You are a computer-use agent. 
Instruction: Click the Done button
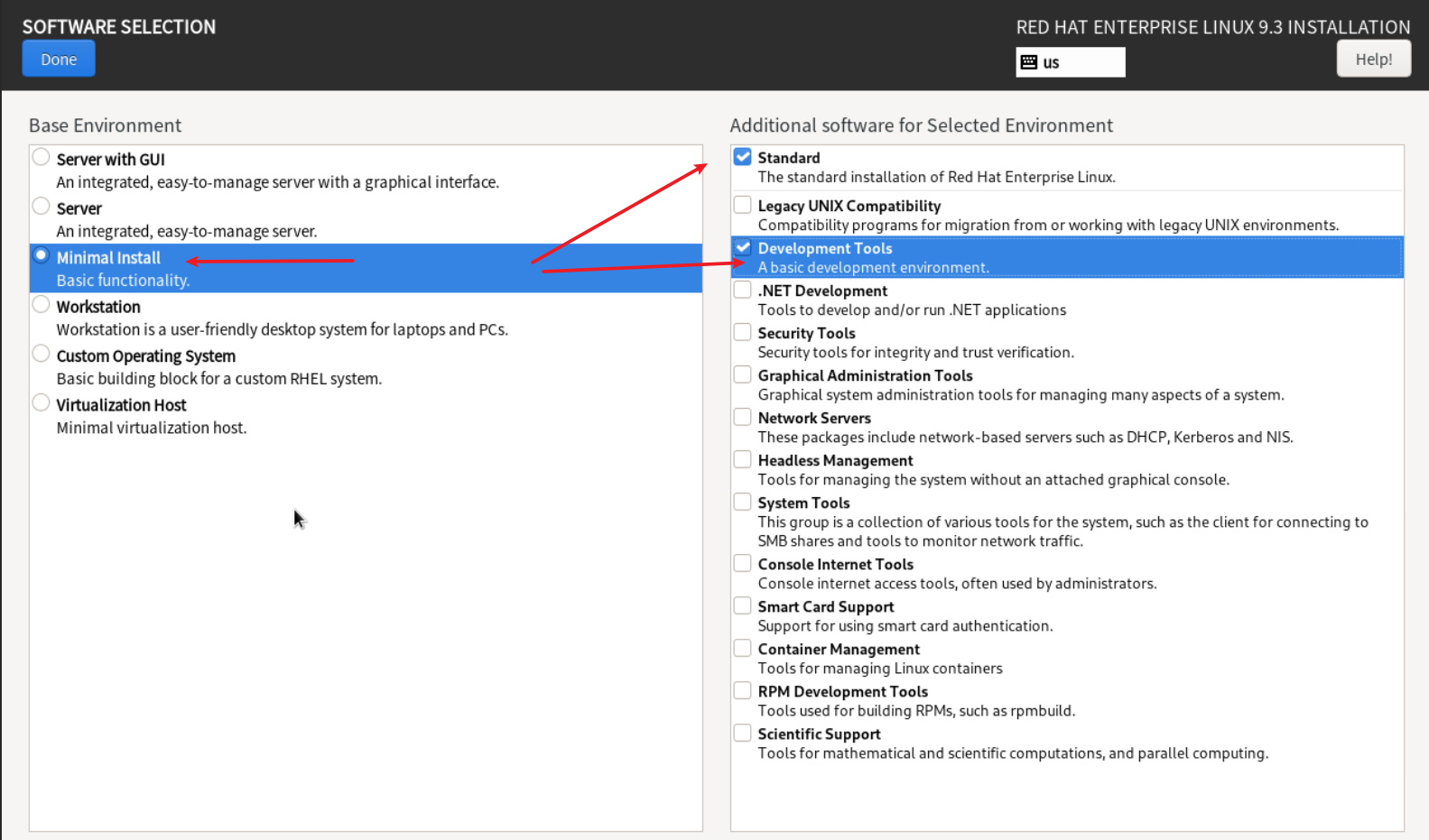point(59,60)
